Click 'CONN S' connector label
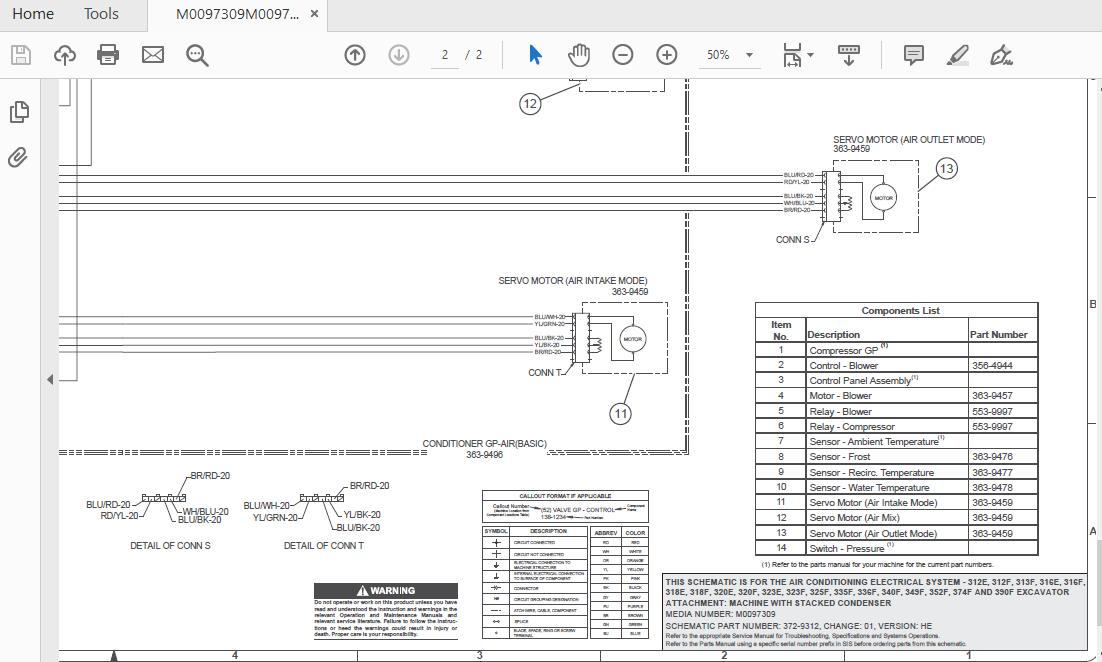Image resolution: width=1102 pixels, height=662 pixels. 792,240
